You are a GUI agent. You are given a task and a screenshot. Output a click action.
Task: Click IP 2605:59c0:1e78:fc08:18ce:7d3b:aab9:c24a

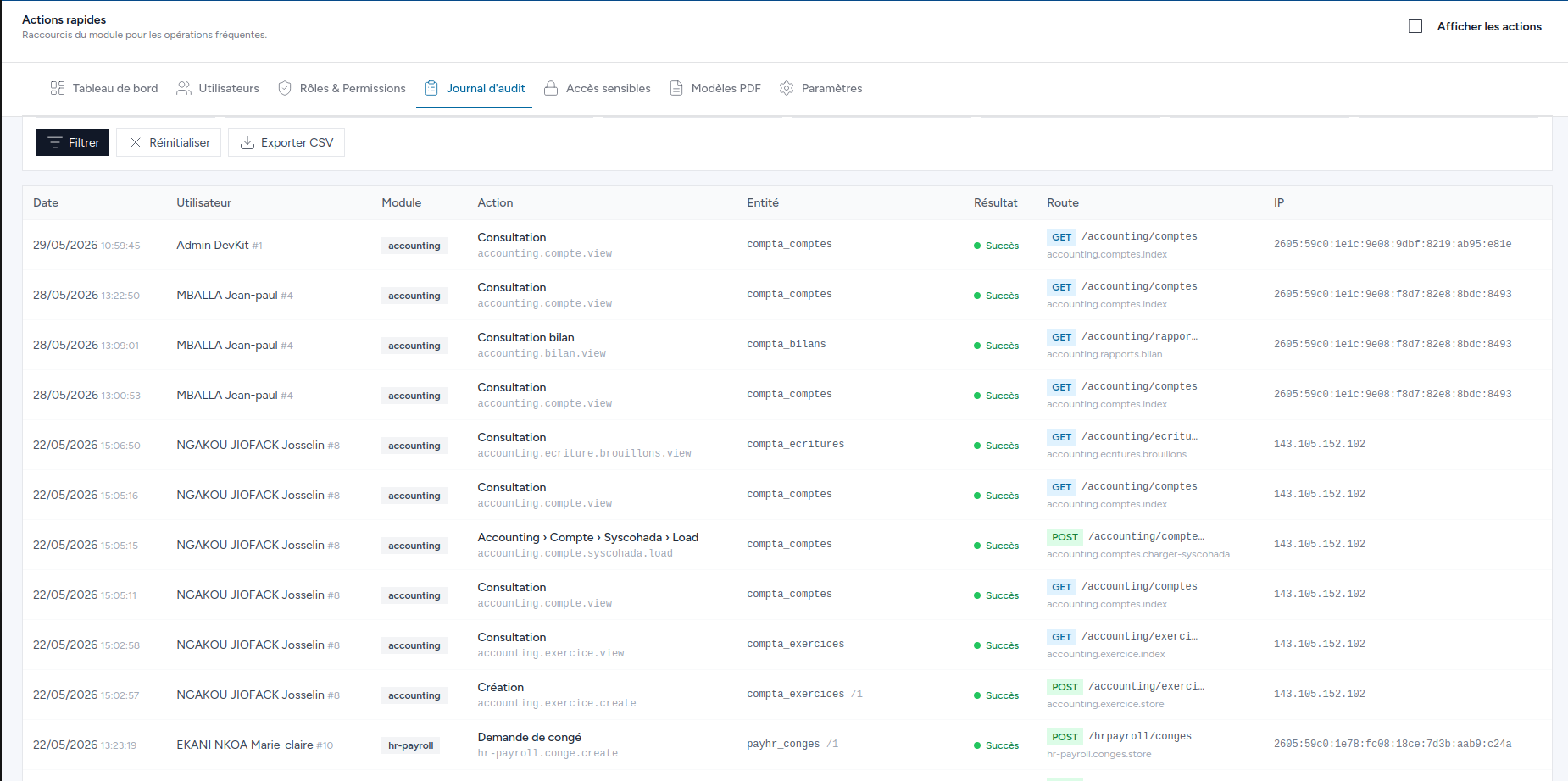(x=1393, y=744)
